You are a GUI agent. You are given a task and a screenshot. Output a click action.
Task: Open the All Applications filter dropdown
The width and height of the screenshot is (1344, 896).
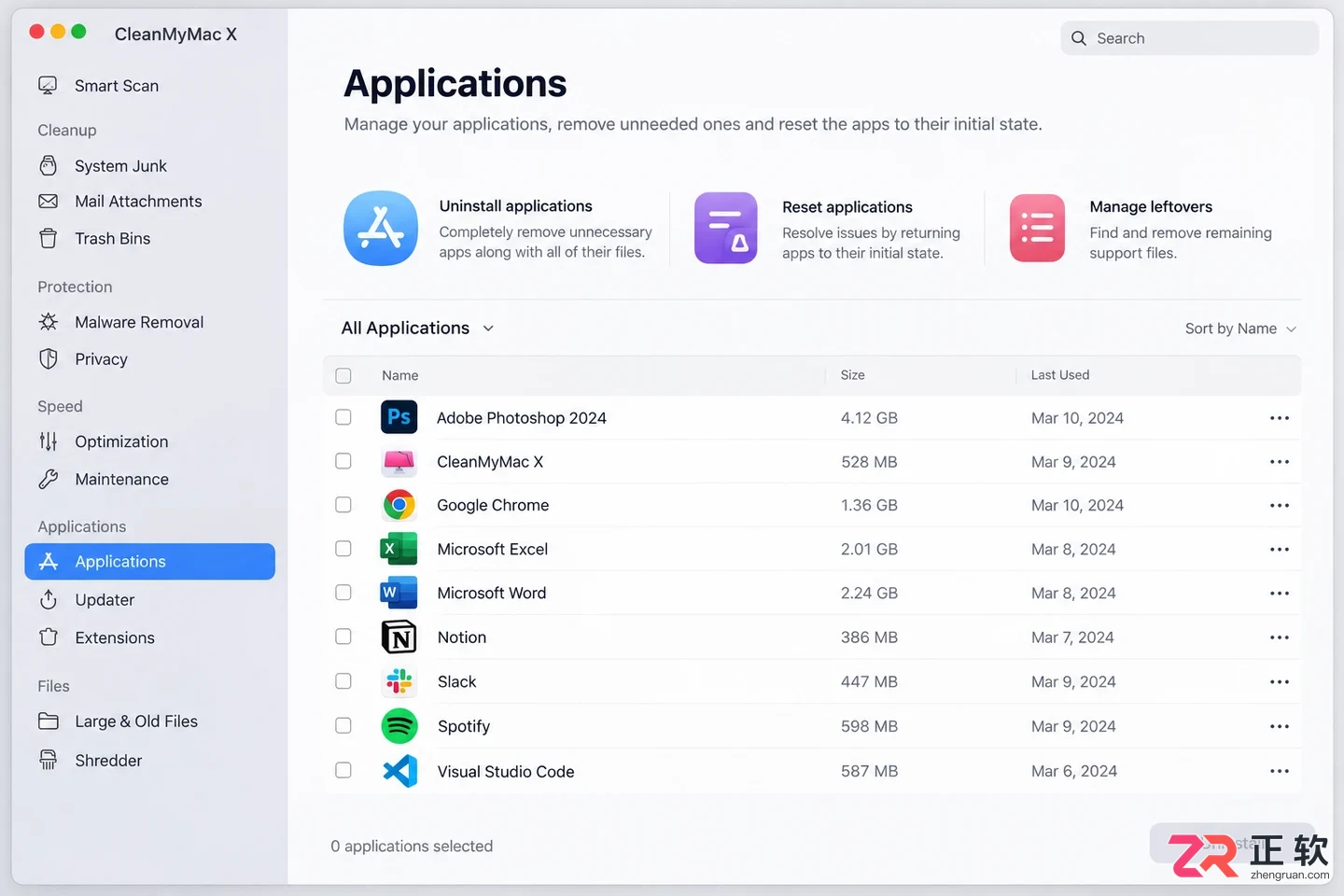coord(417,329)
